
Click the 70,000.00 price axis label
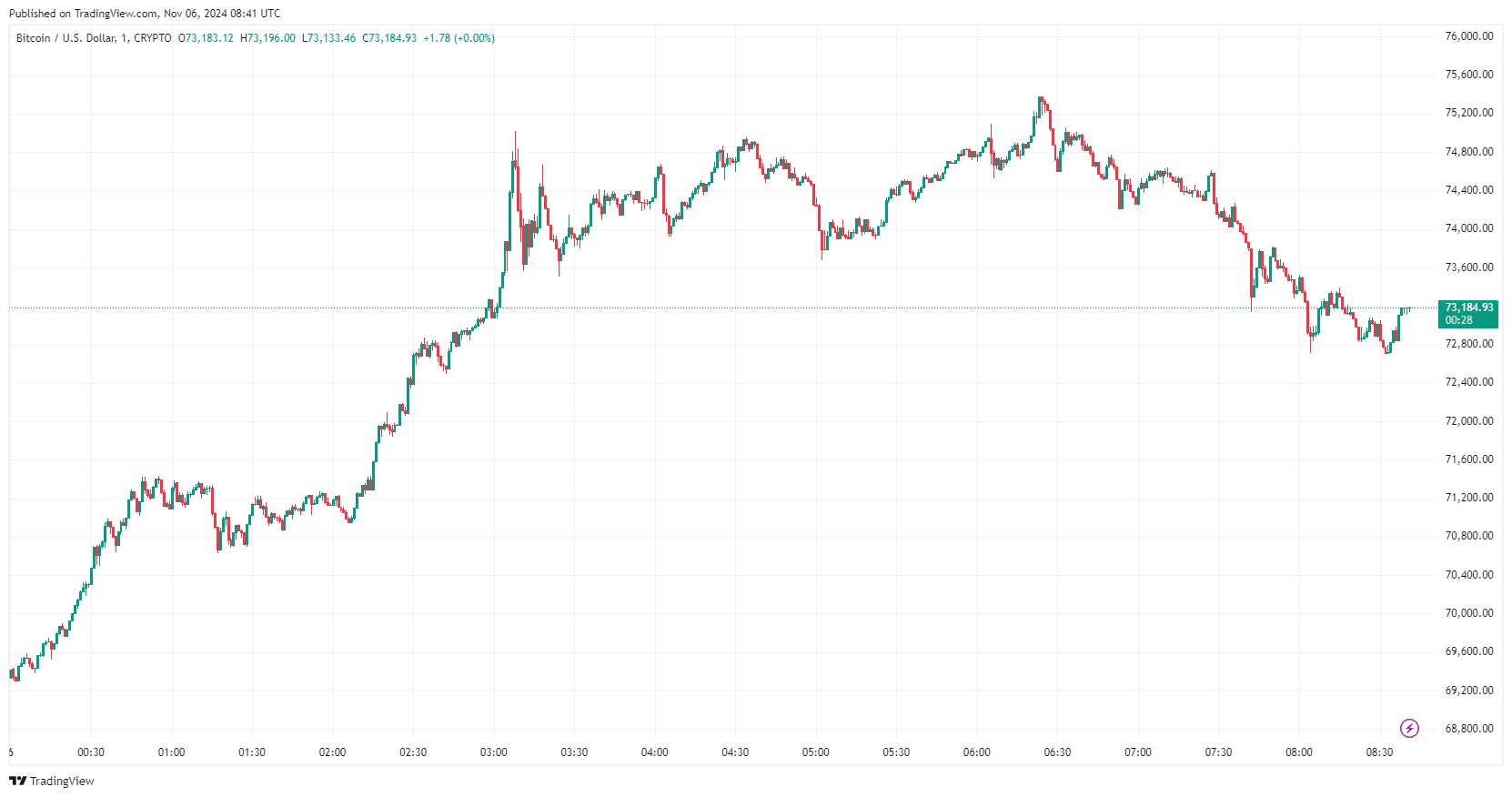pyautogui.click(x=1469, y=613)
